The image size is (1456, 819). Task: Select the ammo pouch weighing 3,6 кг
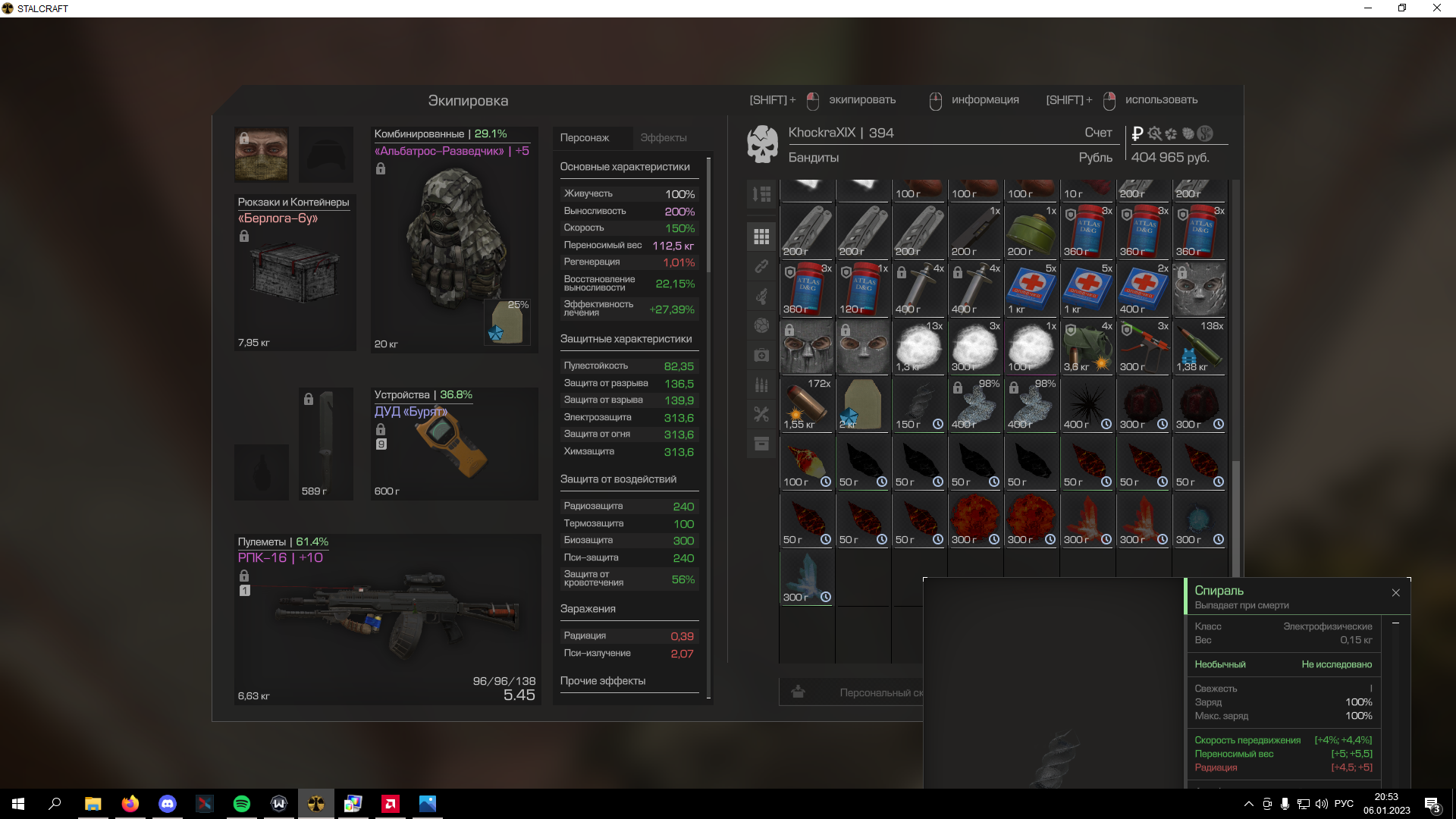click(x=1087, y=347)
